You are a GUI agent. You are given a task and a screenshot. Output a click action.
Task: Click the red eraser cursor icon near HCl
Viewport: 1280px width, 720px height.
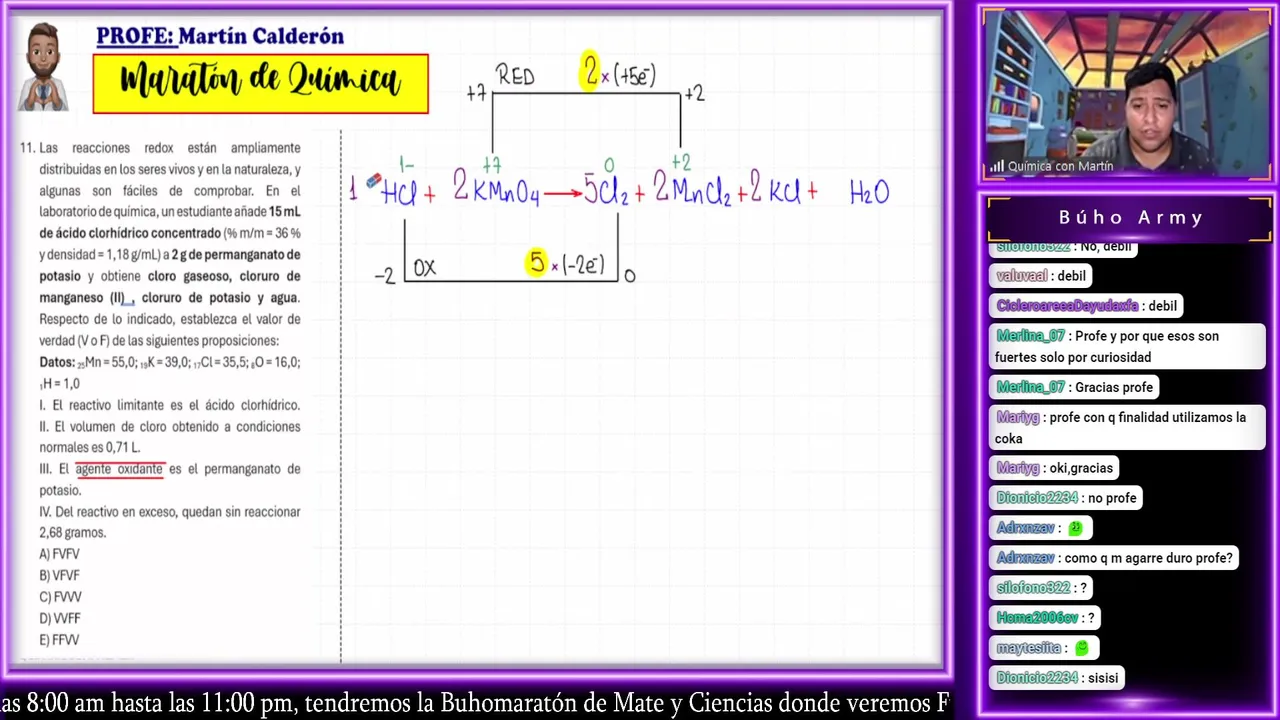coord(373,181)
